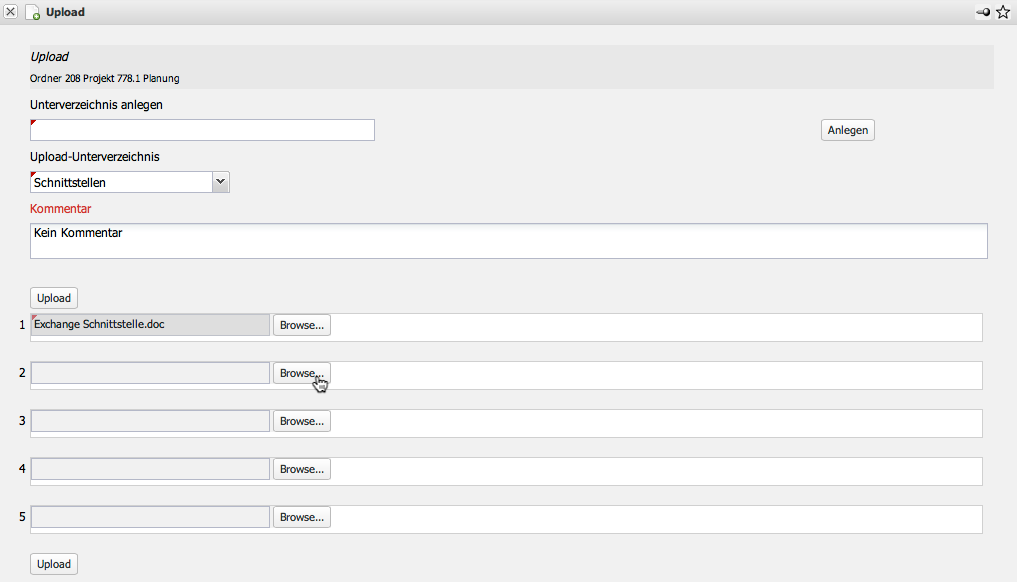
Task: Click Browse for file row 1
Action: point(302,325)
